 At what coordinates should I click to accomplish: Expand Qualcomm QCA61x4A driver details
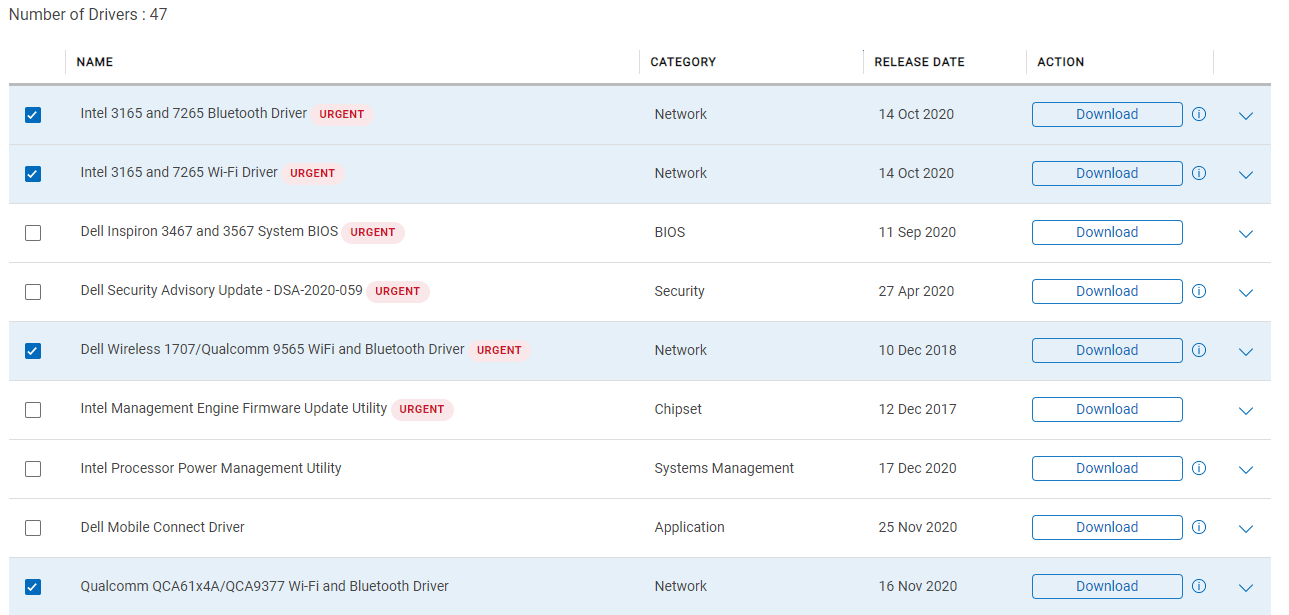point(1246,588)
